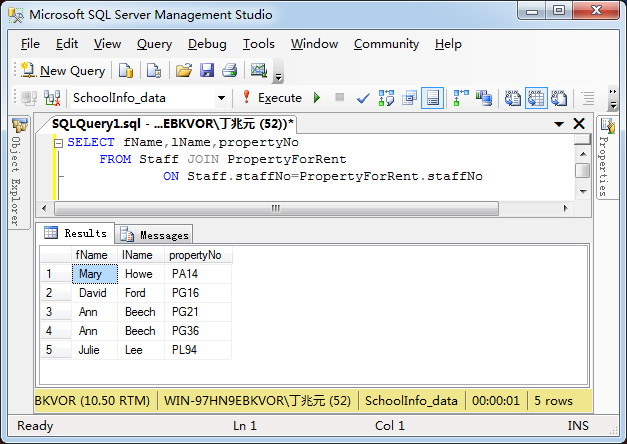Screen dimensions: 627x444
Task: Open the Properties side panel
Action: (x=607, y=157)
